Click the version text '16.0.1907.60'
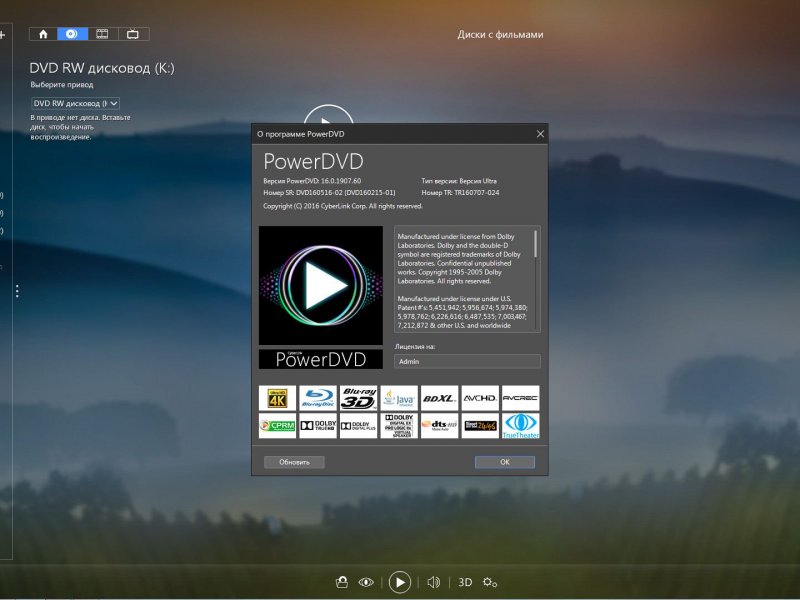This screenshot has height=600, width=800. [341, 181]
